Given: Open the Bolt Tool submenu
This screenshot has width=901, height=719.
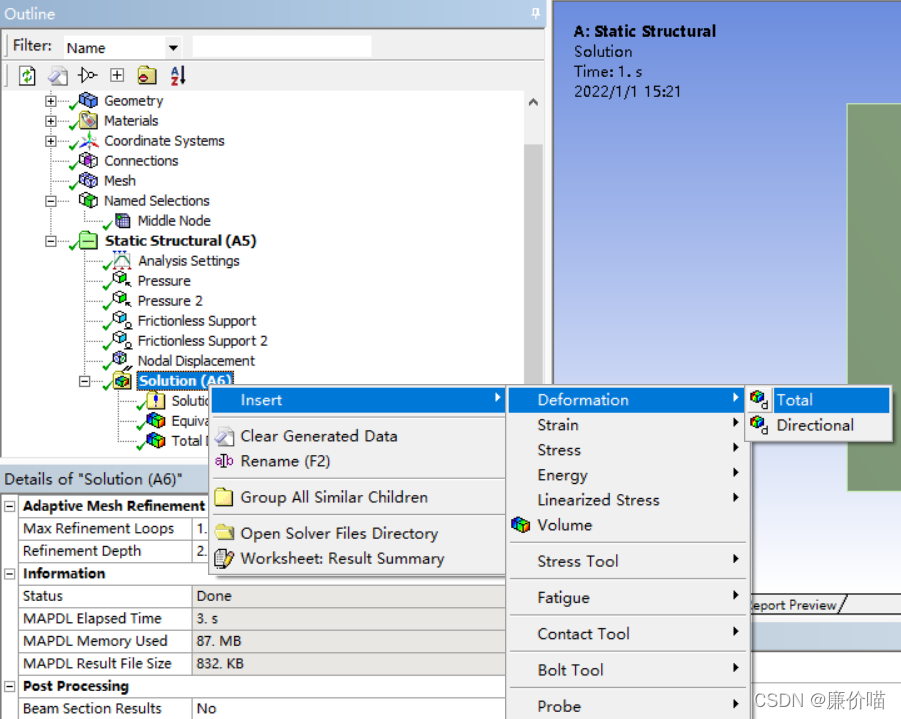Looking at the screenshot, I should pos(627,670).
